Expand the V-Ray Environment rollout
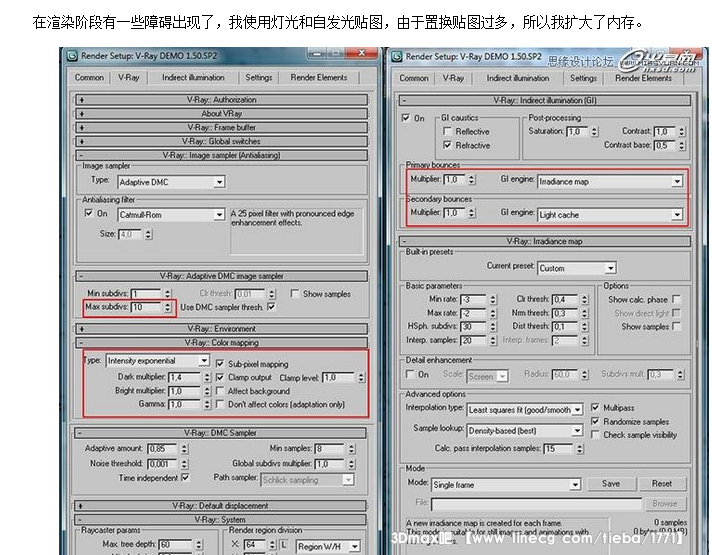Image resolution: width=712 pixels, height=555 pixels. (x=222, y=329)
